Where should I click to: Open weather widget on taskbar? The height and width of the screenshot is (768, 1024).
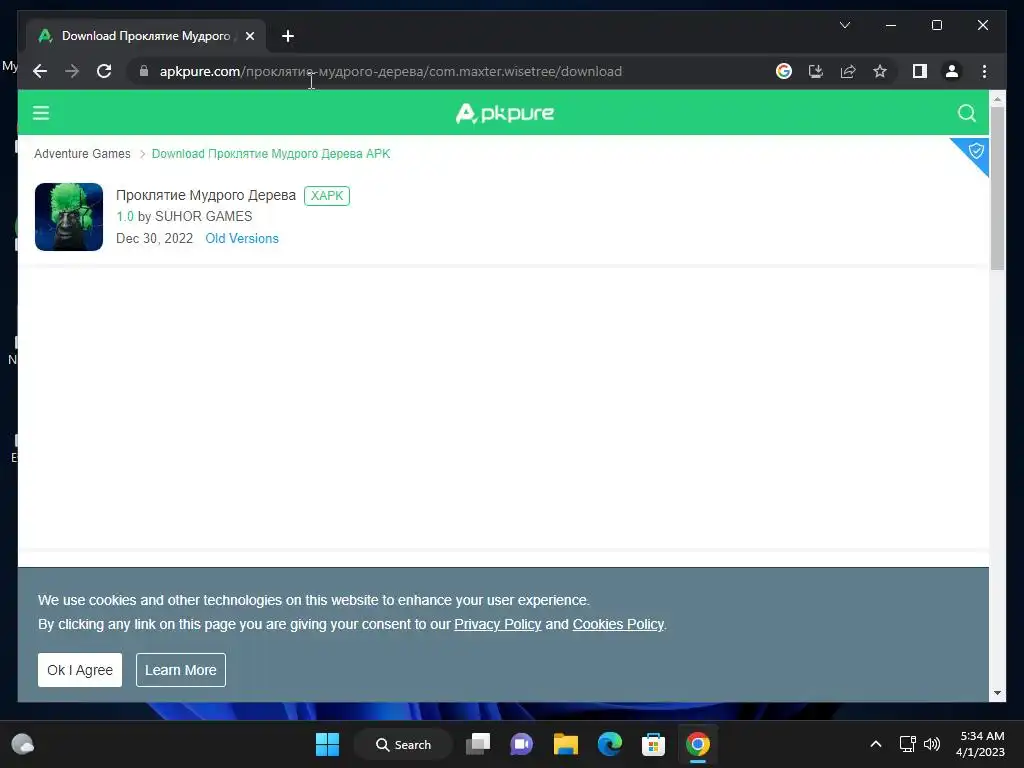tap(23, 744)
